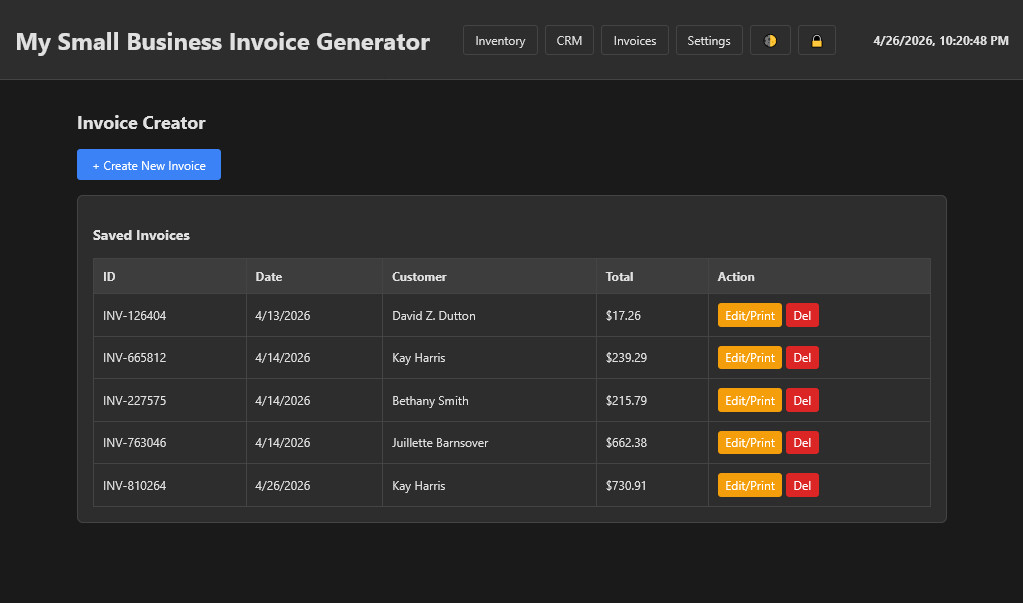Edit/Print invoice INV-126404
This screenshot has height=603, width=1023.
click(750, 315)
